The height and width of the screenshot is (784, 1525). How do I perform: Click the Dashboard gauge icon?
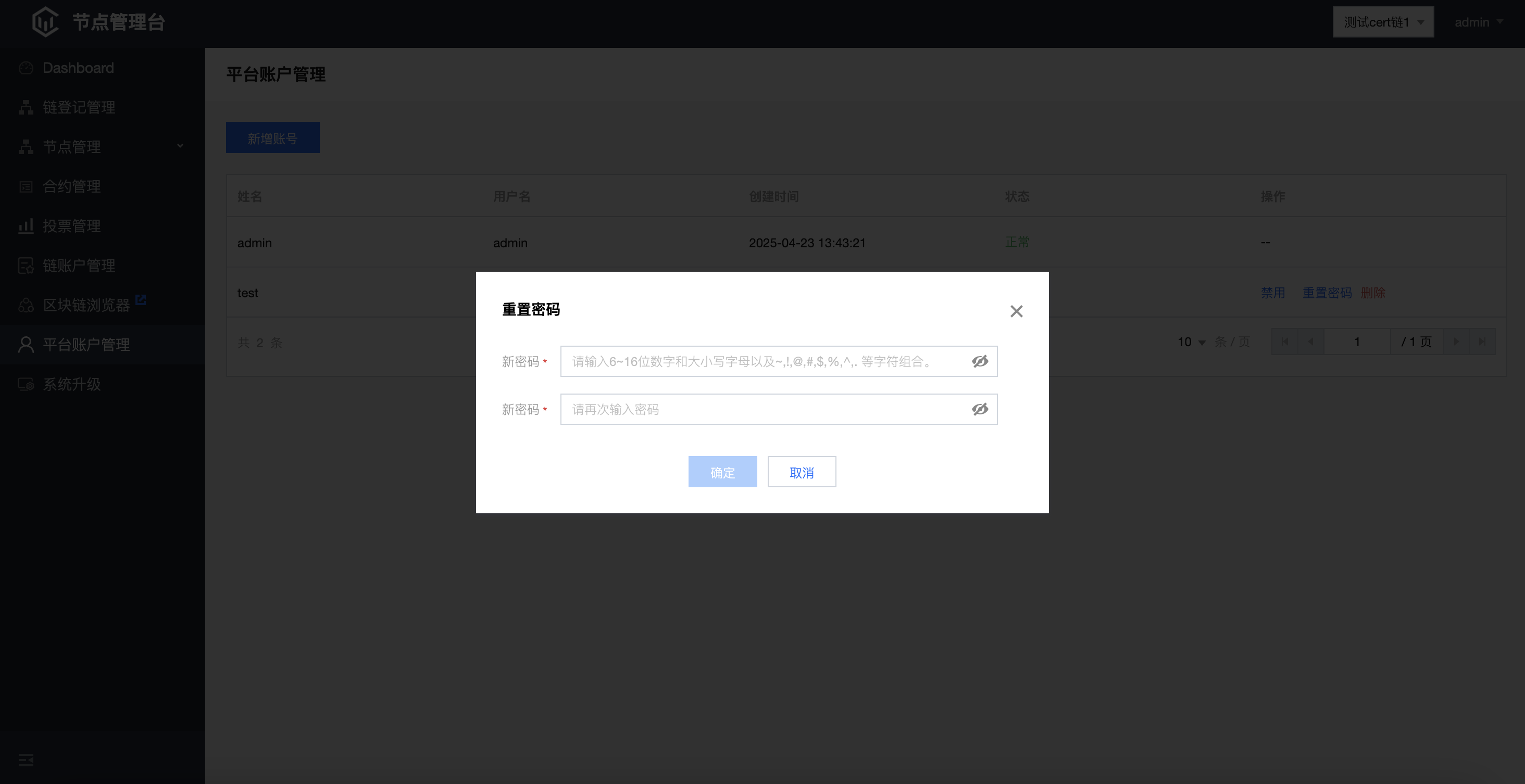coord(26,68)
